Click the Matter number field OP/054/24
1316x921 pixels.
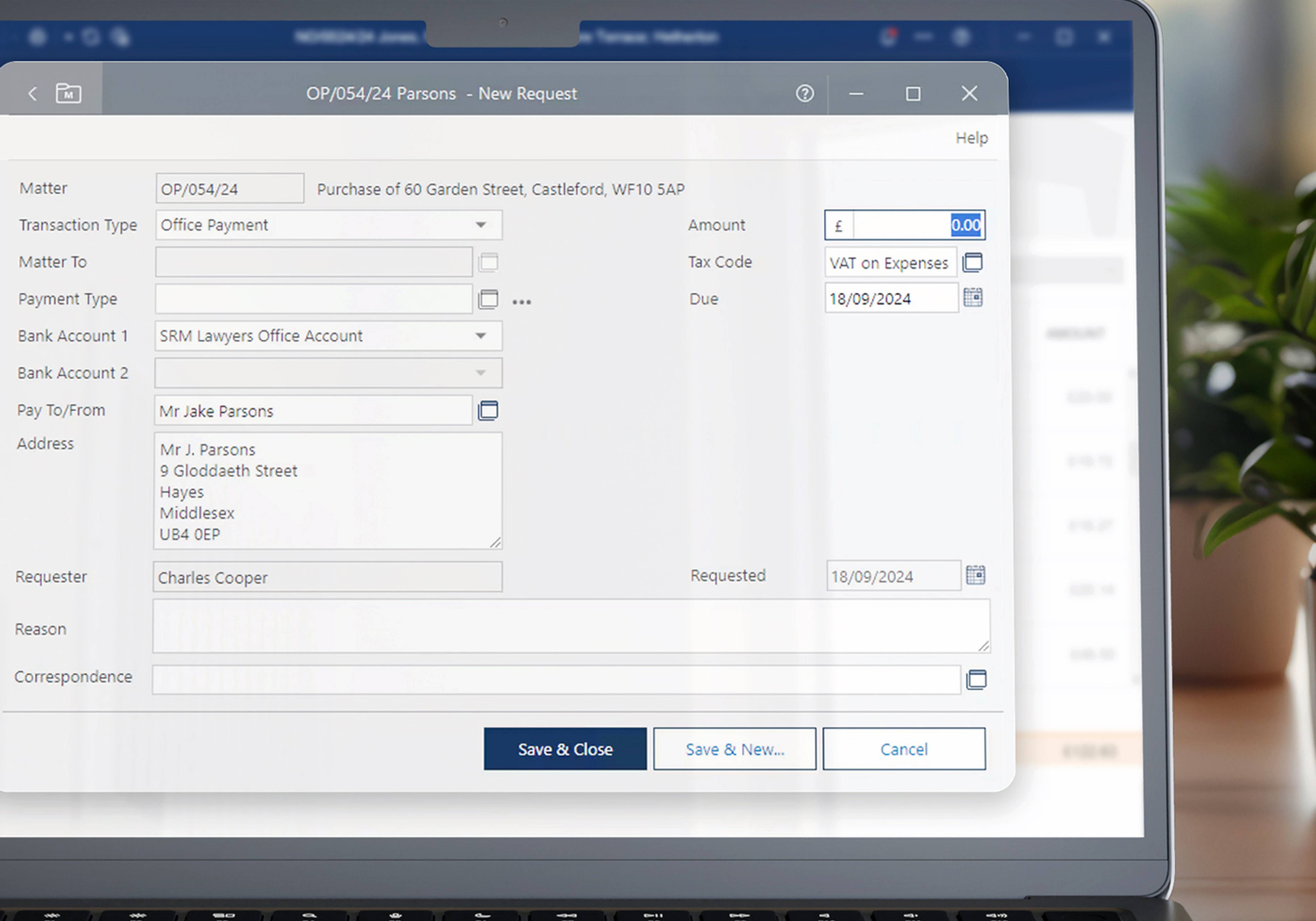click(230, 189)
